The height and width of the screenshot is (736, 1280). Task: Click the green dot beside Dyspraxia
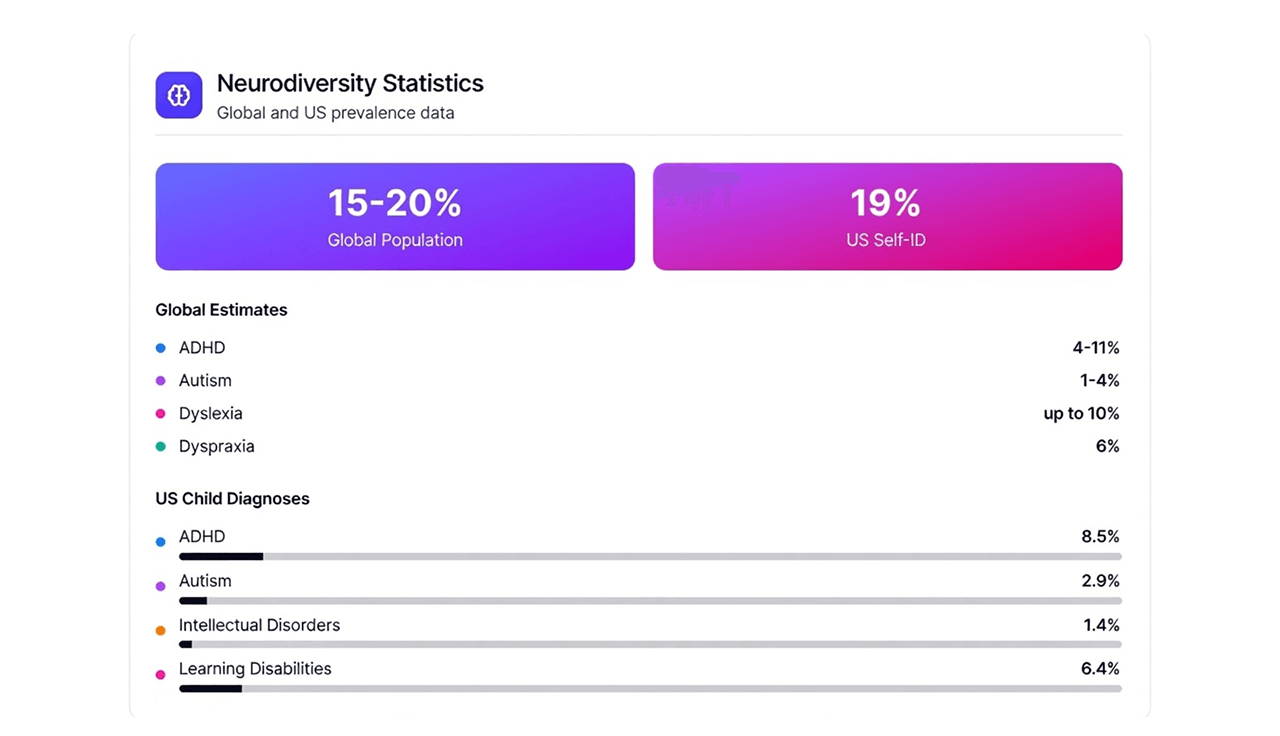coord(160,447)
